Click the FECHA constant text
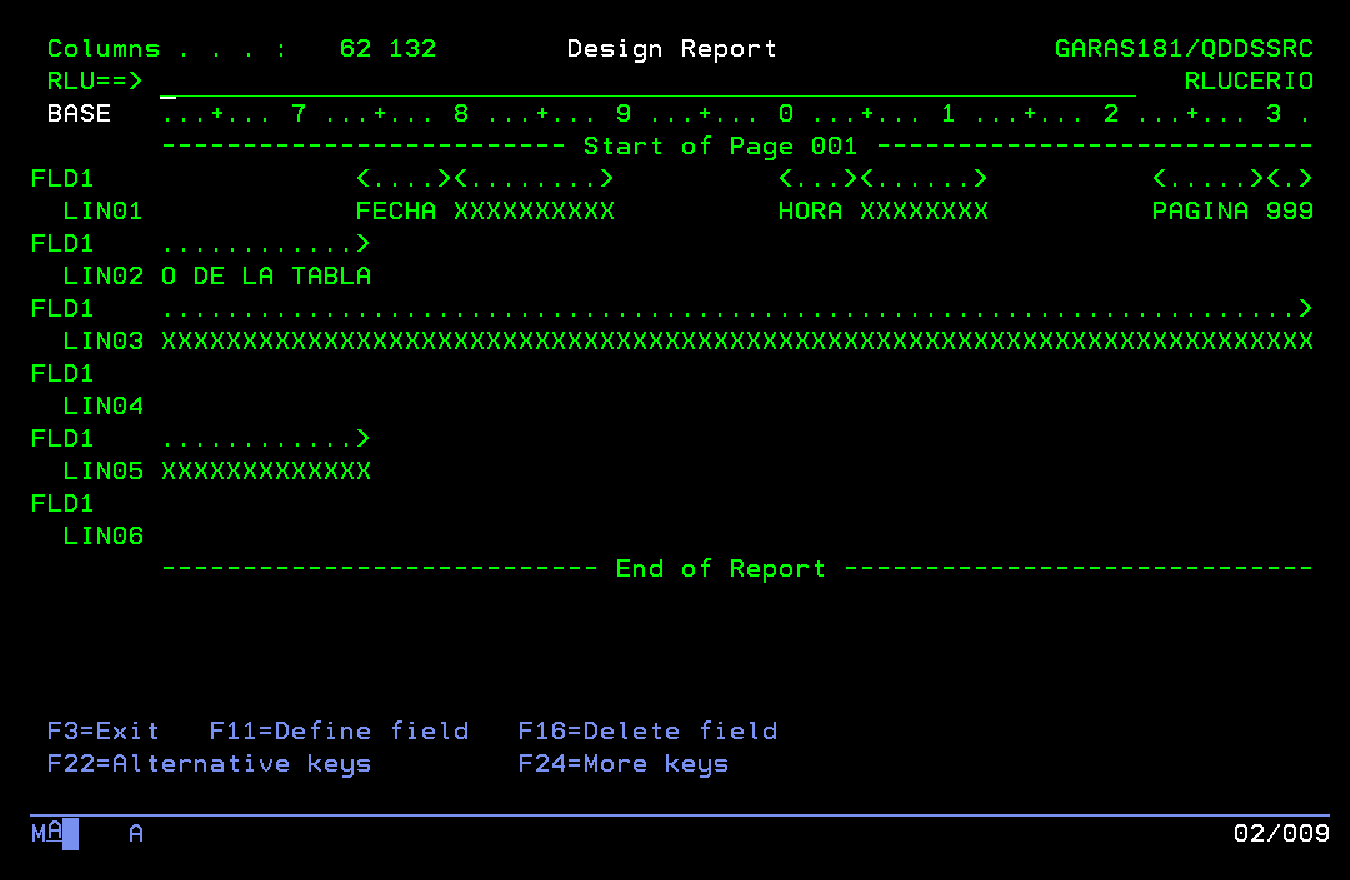The width and height of the screenshot is (1350, 880). (396, 212)
